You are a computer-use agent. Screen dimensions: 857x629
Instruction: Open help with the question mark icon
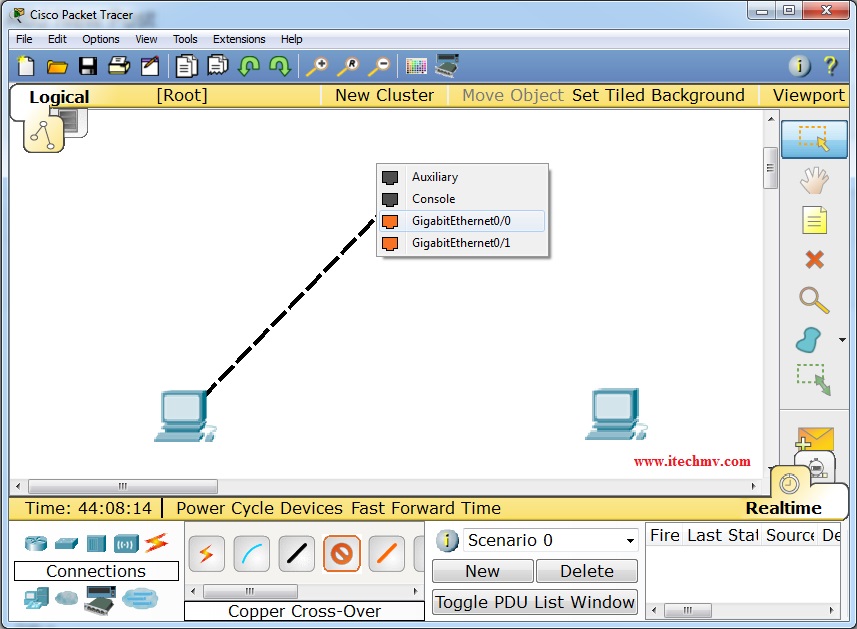pos(830,66)
